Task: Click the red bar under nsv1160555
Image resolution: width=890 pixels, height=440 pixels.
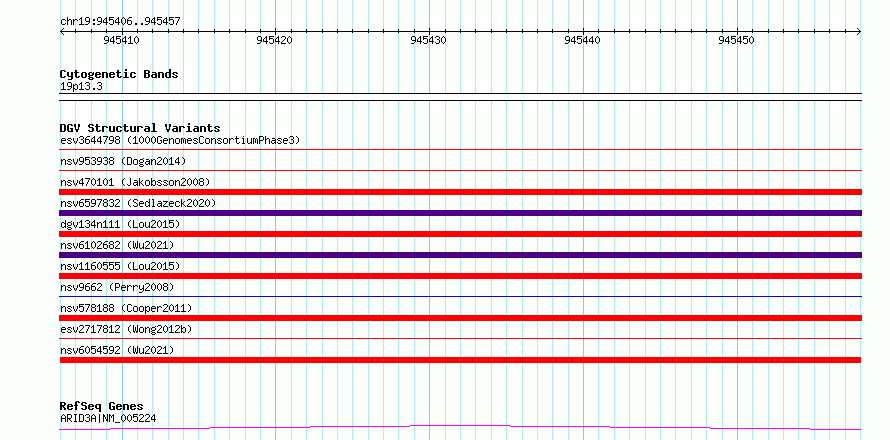Action: click(461, 276)
